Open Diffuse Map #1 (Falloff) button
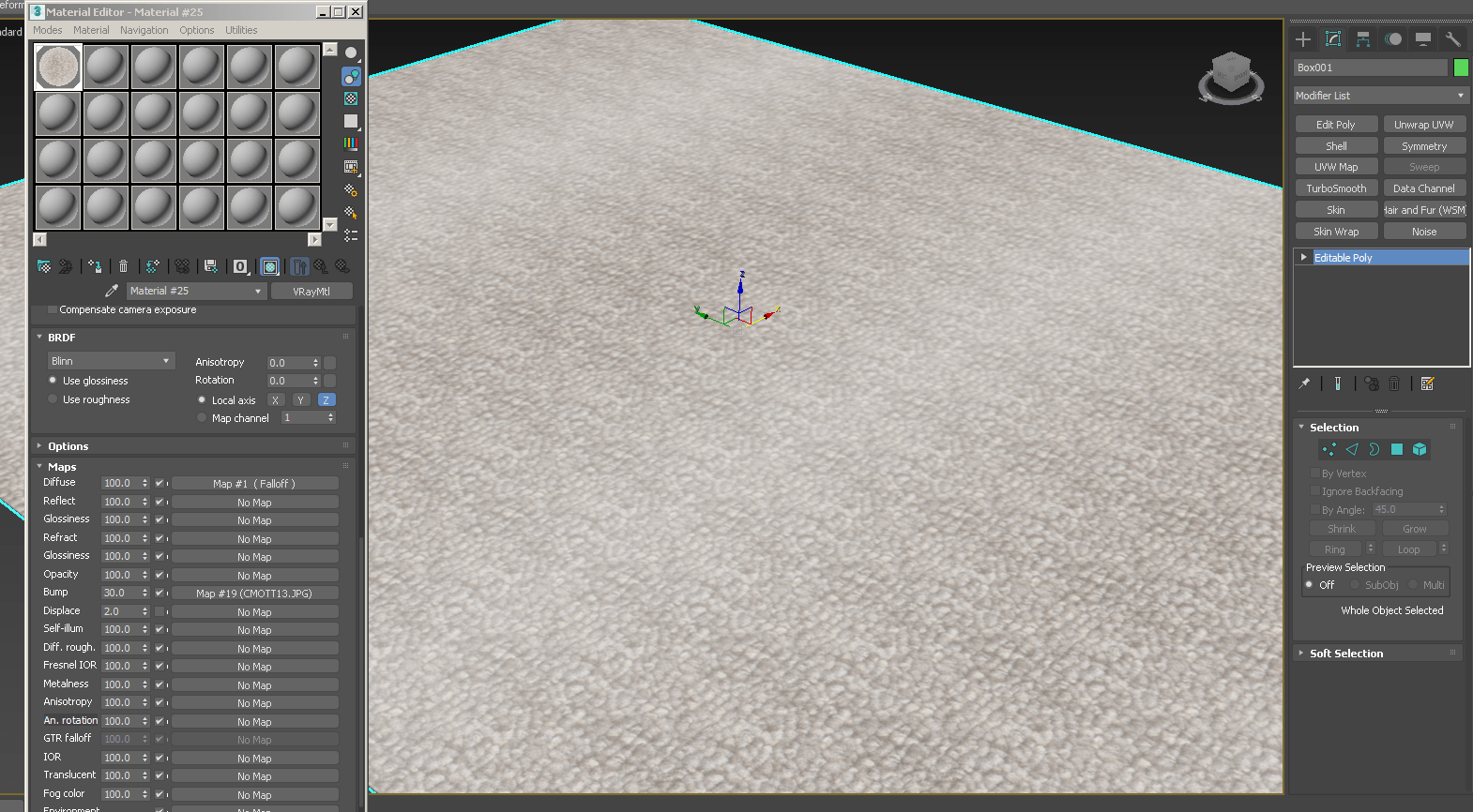Image resolution: width=1473 pixels, height=812 pixels. click(x=254, y=484)
